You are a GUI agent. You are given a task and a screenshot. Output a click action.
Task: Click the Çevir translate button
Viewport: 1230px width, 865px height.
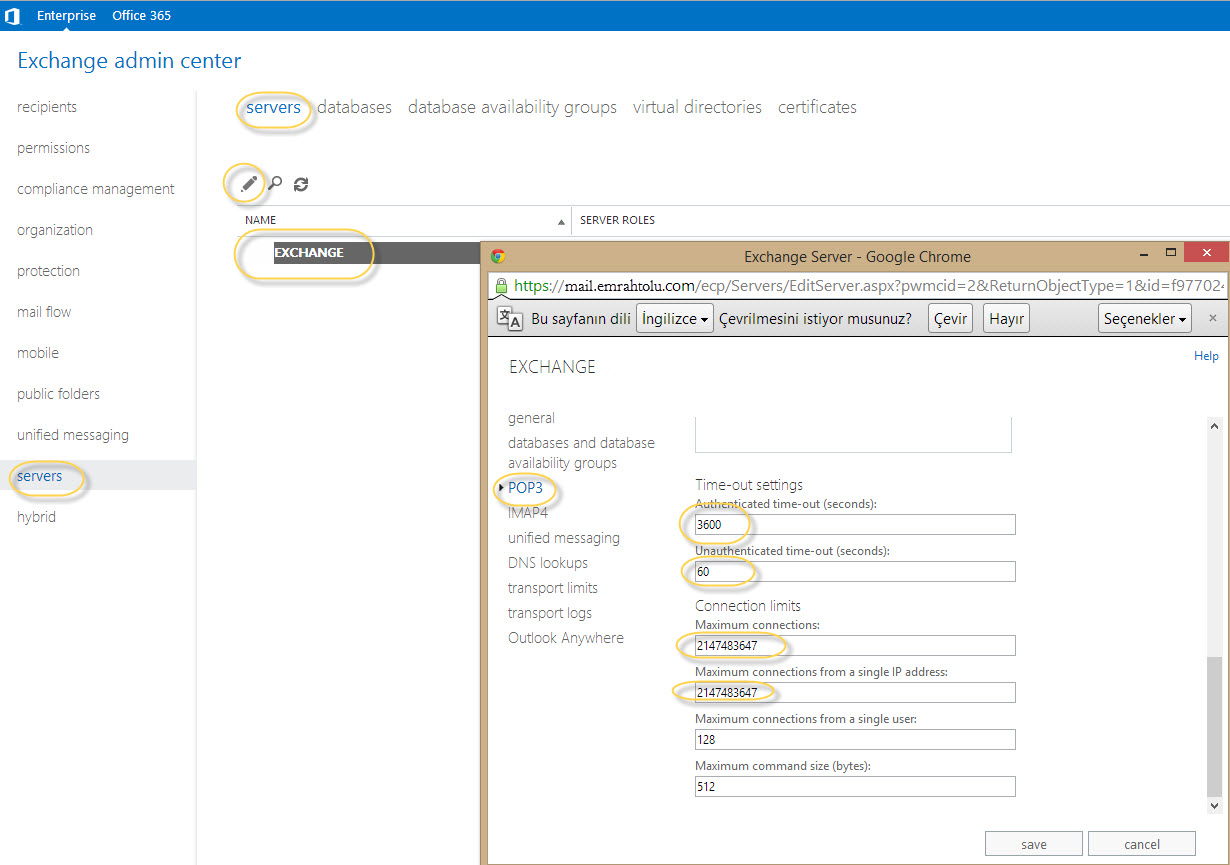[x=950, y=319]
